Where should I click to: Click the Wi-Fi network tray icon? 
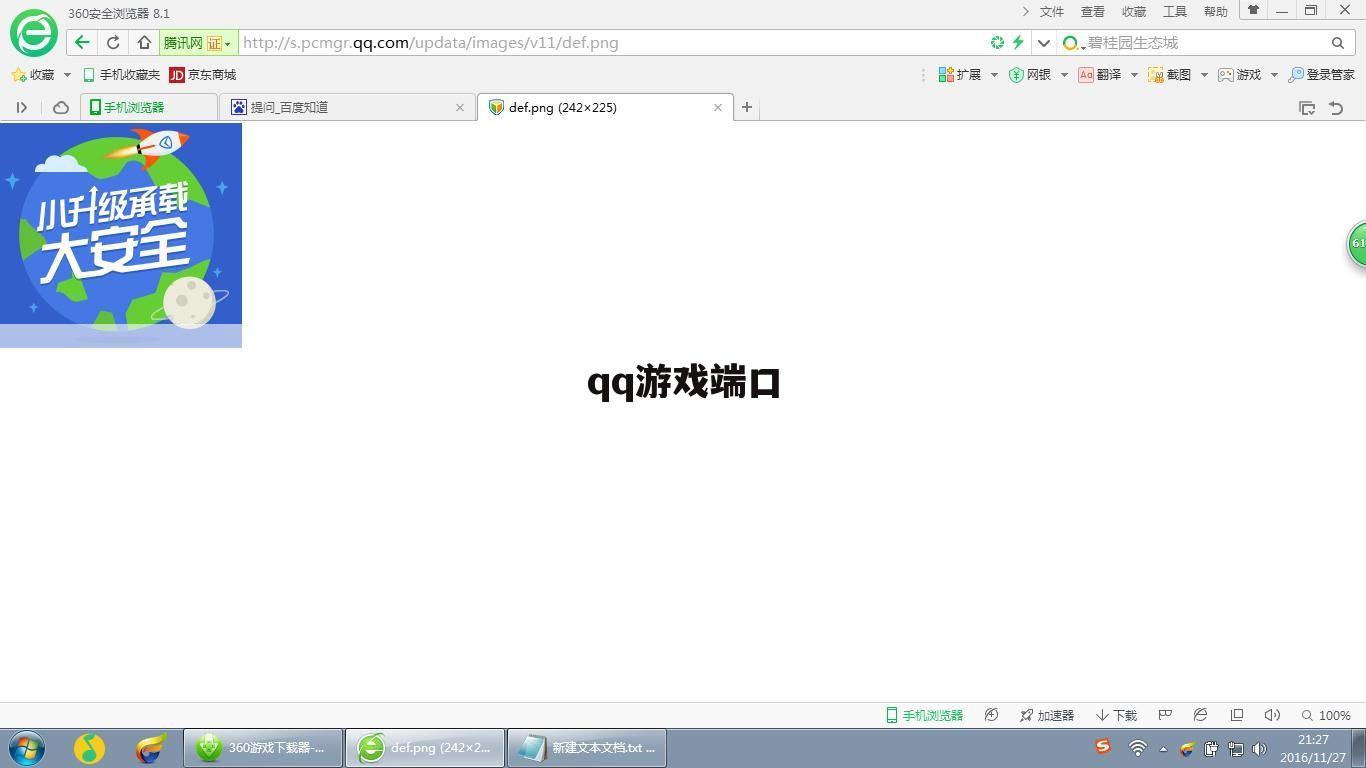pos(1137,748)
